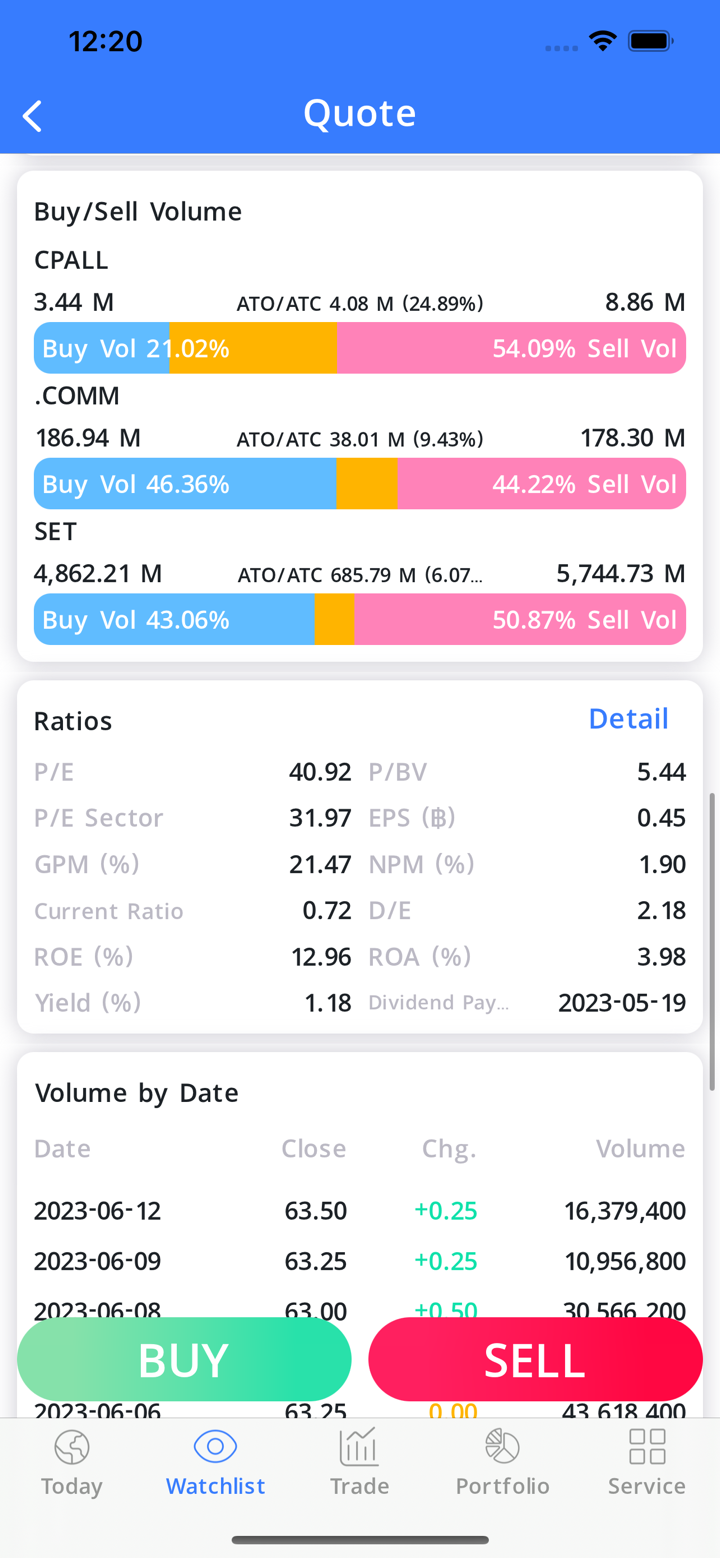The height and width of the screenshot is (1558, 720).
Task: Tap the Wi-Fi status icon
Action: point(602,42)
